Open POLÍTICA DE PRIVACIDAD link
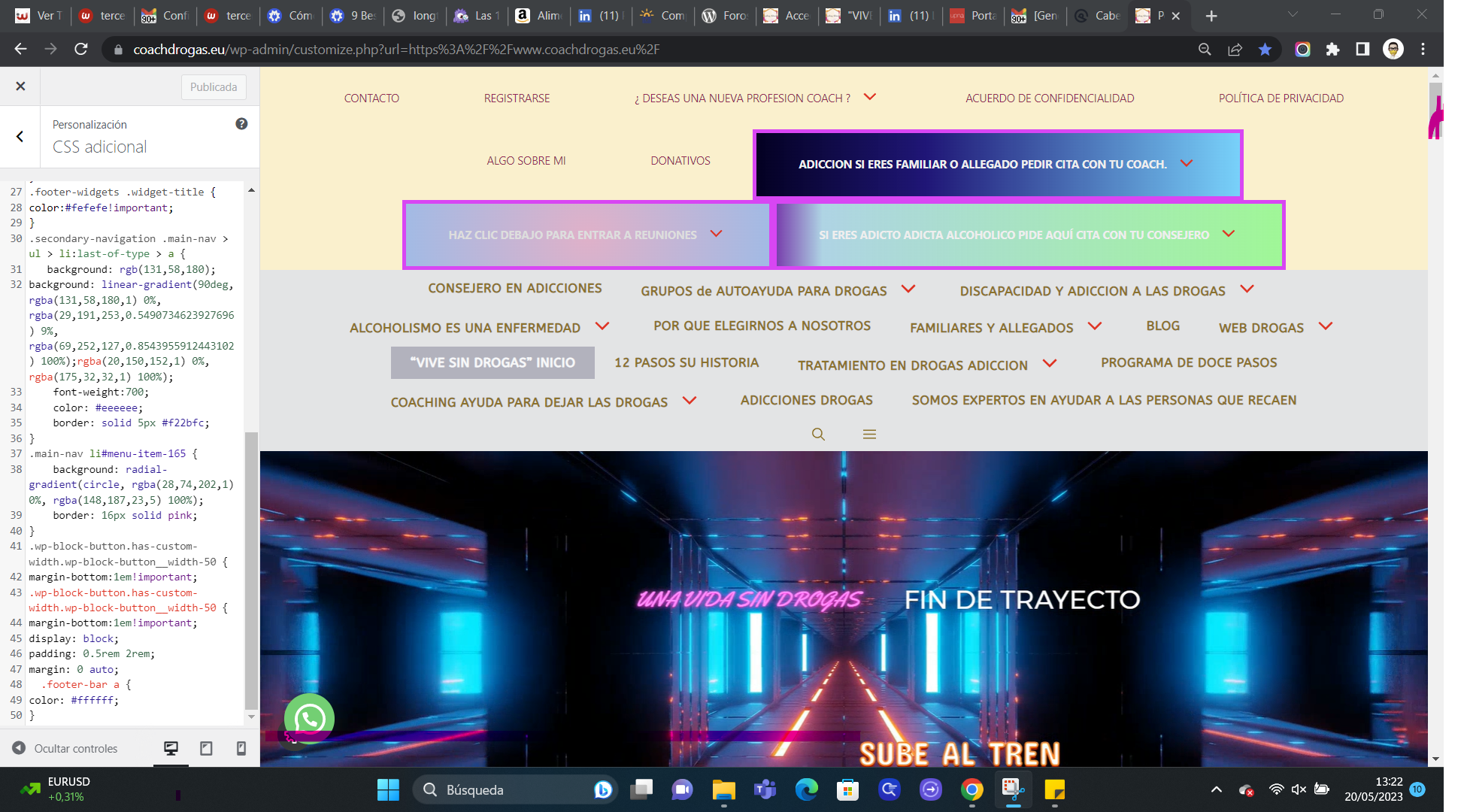The height and width of the screenshot is (812, 1467). [x=1281, y=98]
